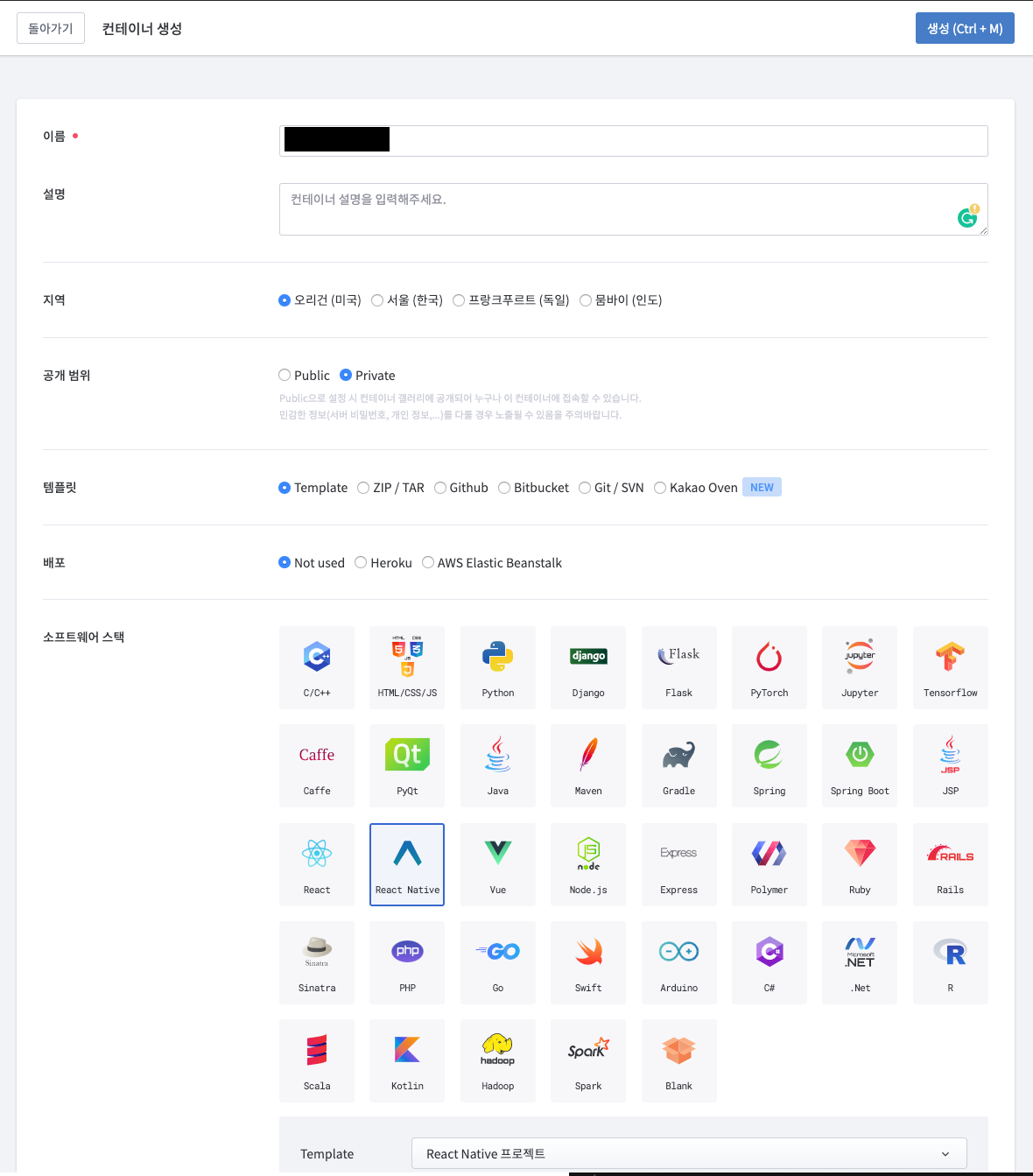This screenshot has width=1033, height=1176.
Task: Select Kakao Oven template option
Action: coord(660,488)
